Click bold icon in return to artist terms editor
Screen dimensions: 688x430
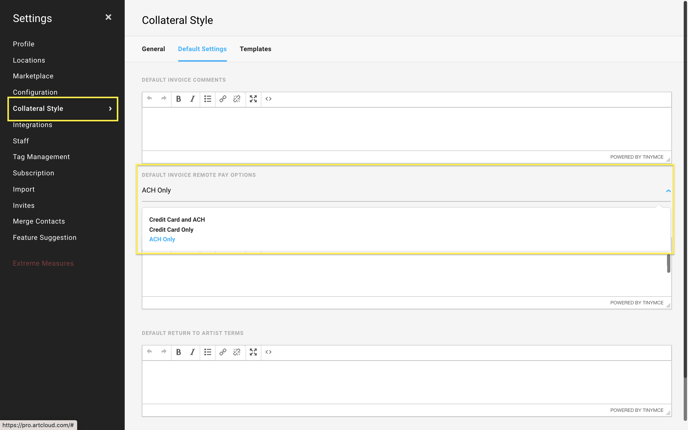tap(179, 352)
